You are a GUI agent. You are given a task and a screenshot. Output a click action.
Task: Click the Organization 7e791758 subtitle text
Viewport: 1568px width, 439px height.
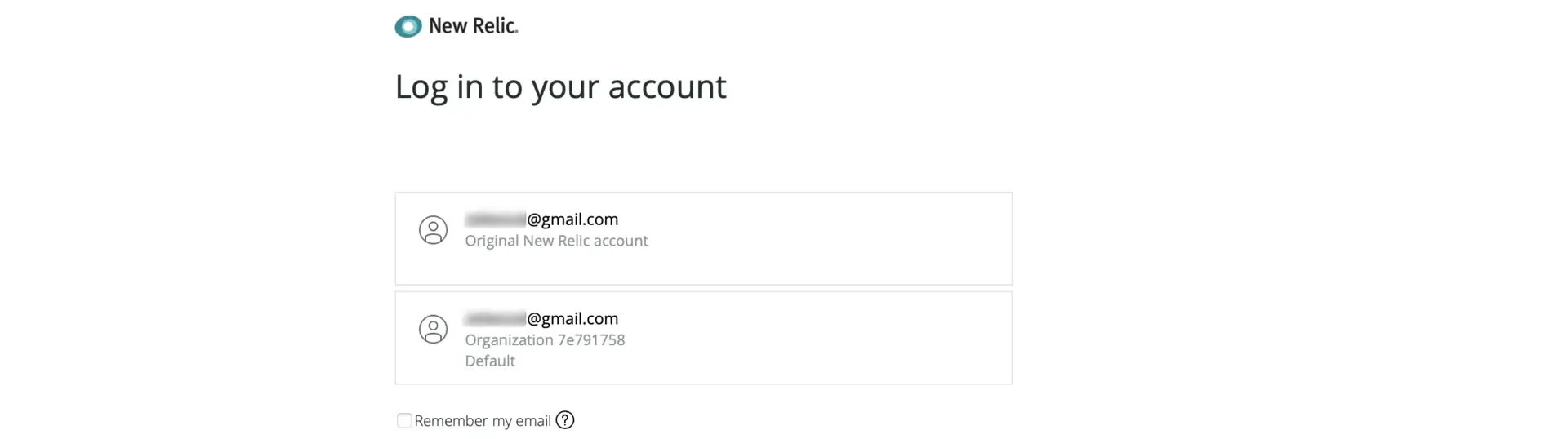[x=545, y=340]
